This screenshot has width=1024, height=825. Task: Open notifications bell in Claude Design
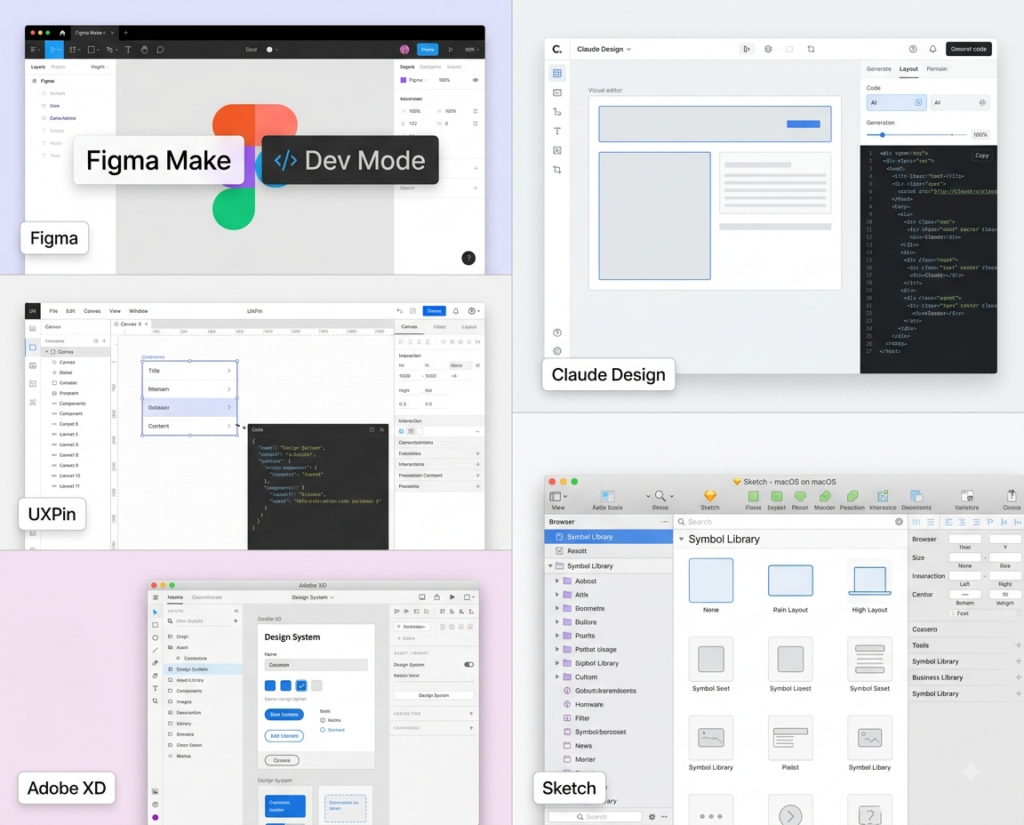tap(933, 49)
